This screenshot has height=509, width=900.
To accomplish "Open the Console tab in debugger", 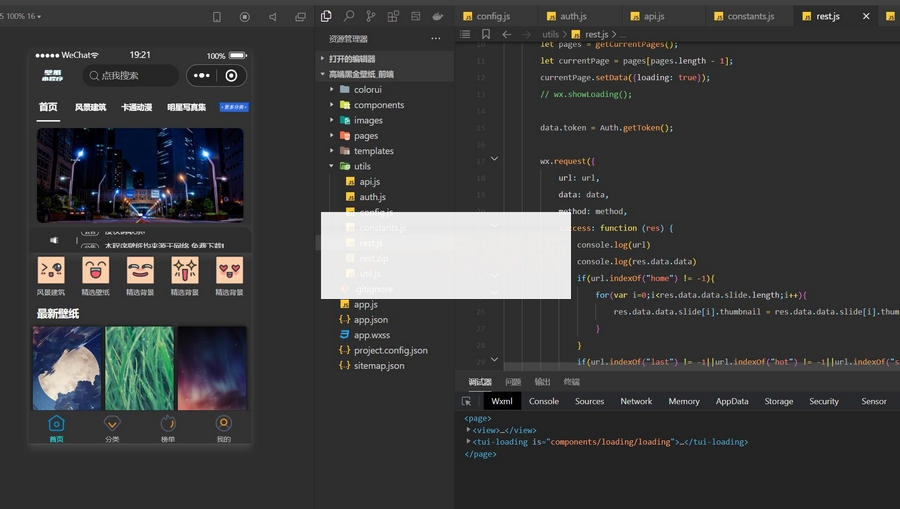I will pyautogui.click(x=544, y=401).
